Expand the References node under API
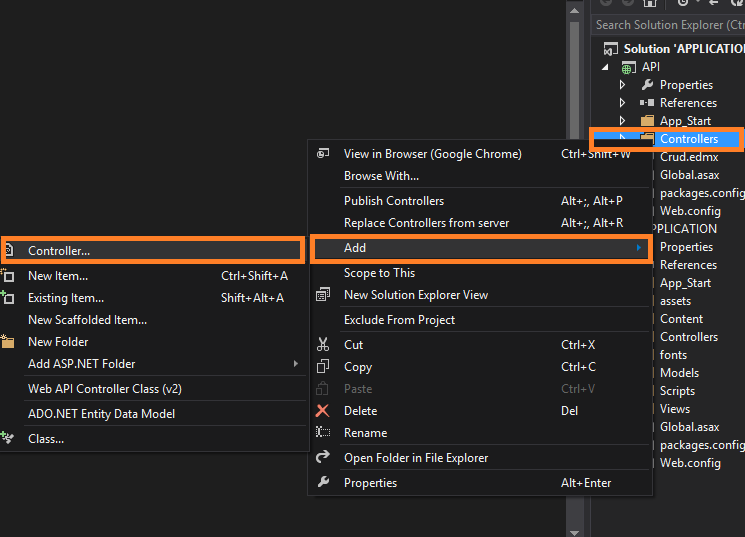The image size is (745, 537). point(622,103)
